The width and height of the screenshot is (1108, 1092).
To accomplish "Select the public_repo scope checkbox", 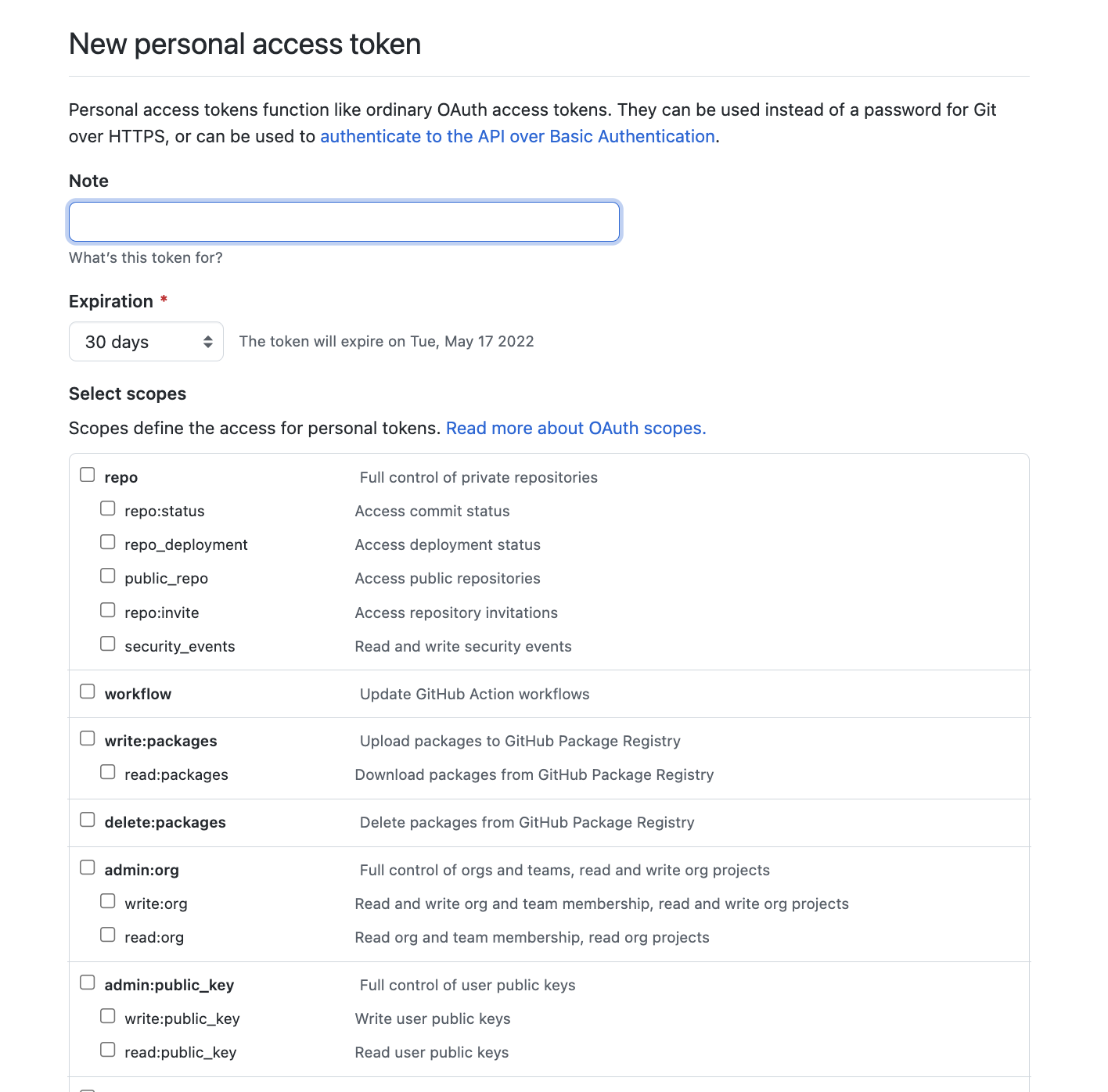I will point(108,576).
